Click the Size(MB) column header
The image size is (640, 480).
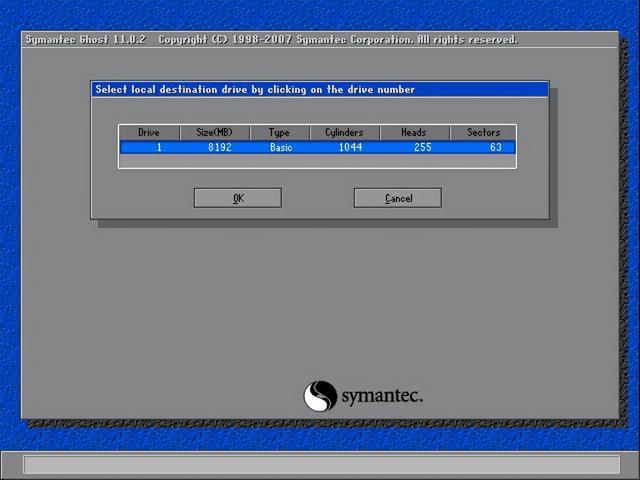coord(215,133)
